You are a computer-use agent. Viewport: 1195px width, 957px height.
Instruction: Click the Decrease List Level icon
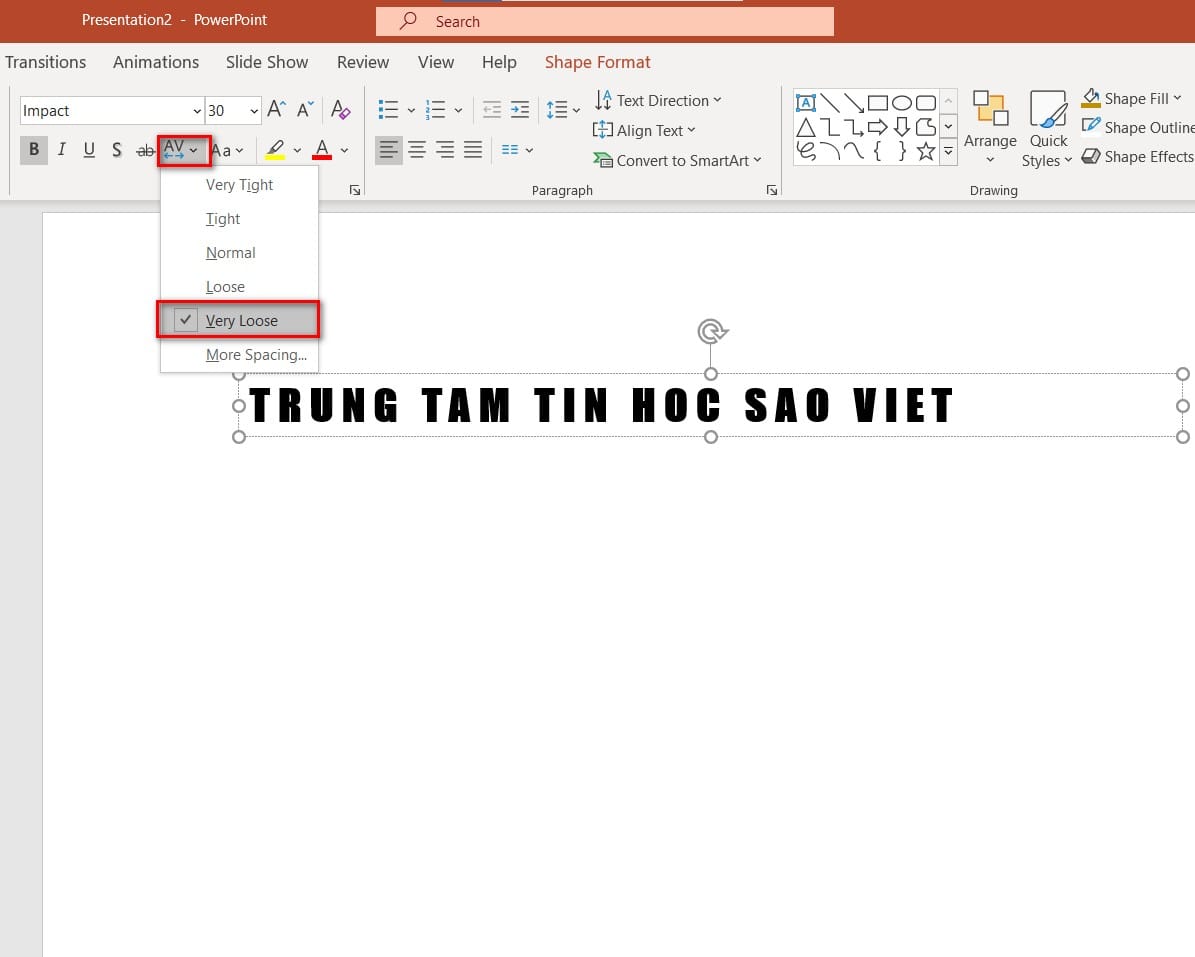click(492, 110)
